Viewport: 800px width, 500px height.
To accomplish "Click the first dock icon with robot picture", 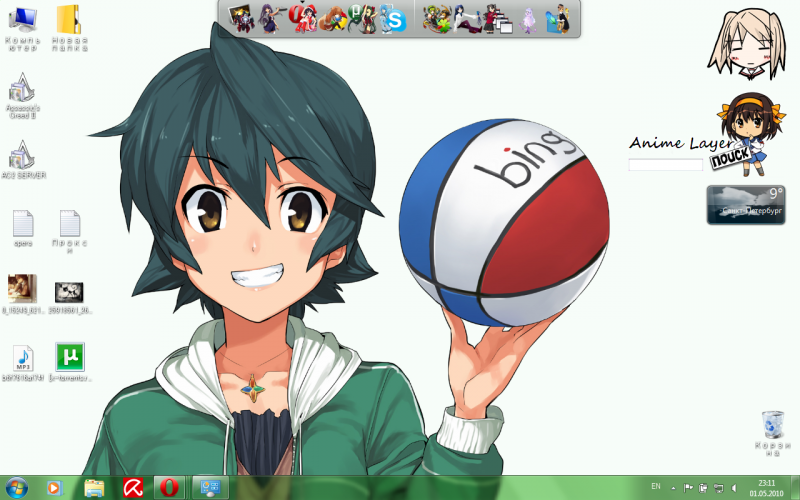I will click(241, 19).
